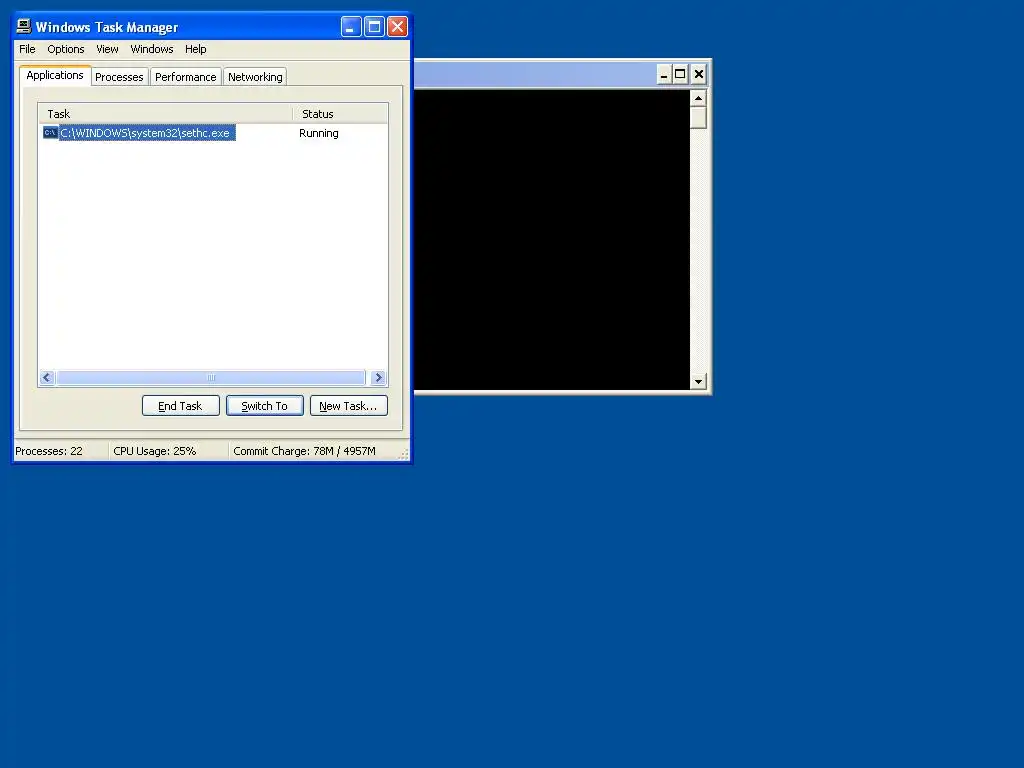Open the View menu
This screenshot has height=768, width=1024.
[108, 49]
